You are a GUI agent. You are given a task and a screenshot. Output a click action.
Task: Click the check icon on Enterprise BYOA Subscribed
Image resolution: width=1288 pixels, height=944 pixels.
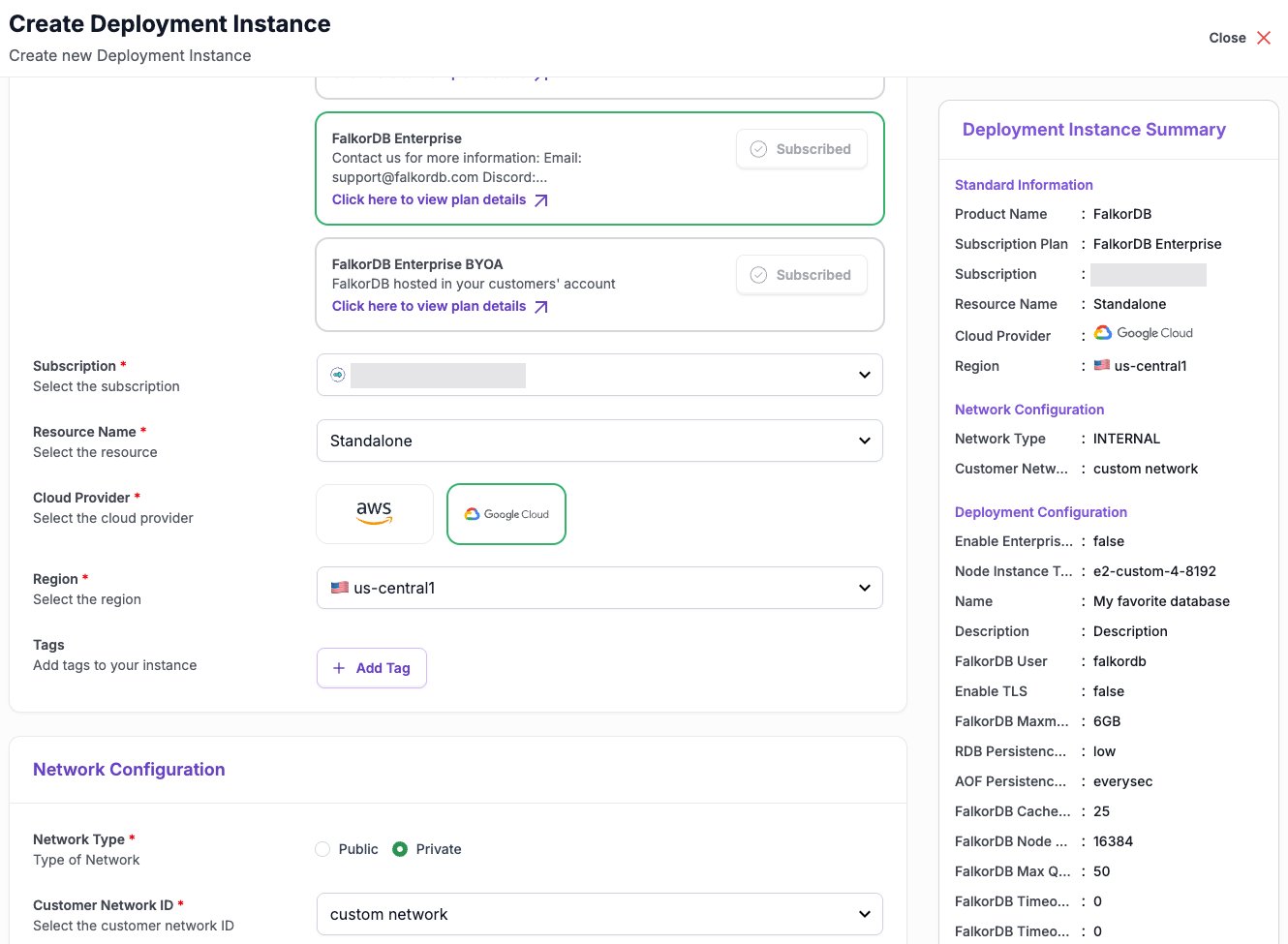click(758, 275)
